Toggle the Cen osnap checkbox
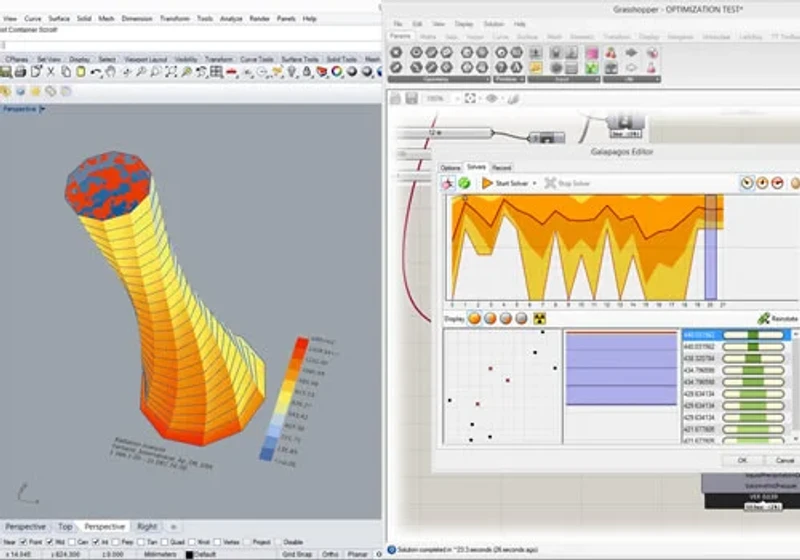 (x=71, y=542)
